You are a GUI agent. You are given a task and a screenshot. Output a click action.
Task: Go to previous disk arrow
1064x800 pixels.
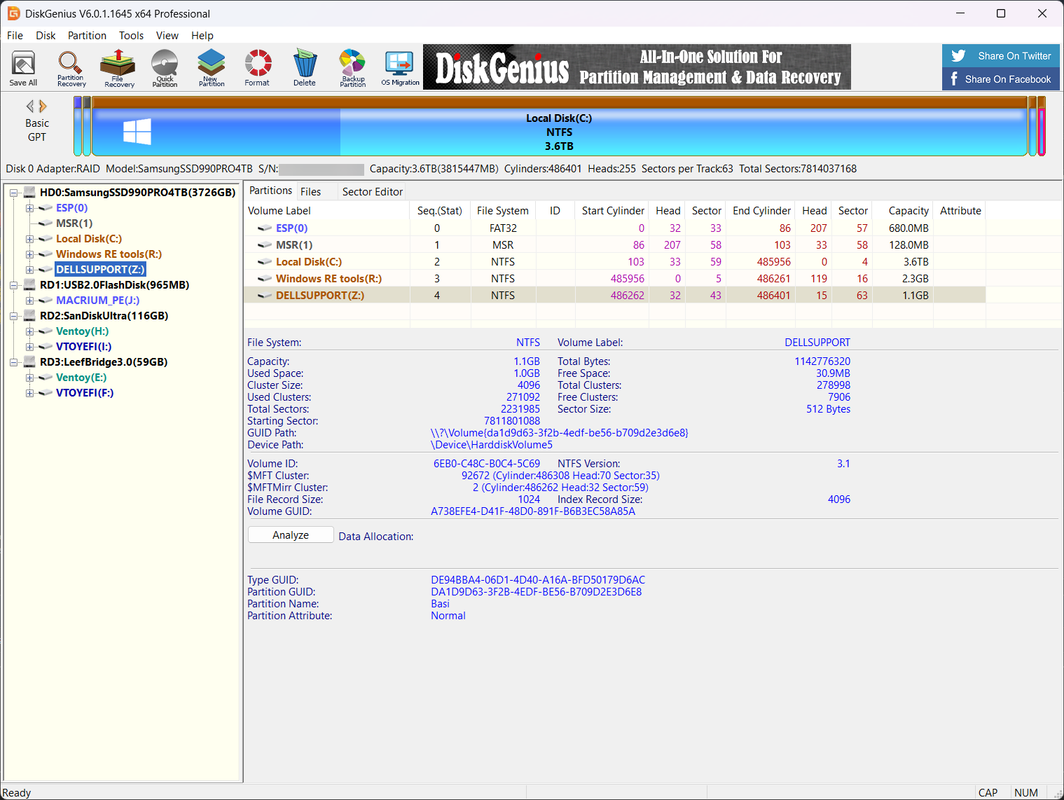click(x=30, y=106)
